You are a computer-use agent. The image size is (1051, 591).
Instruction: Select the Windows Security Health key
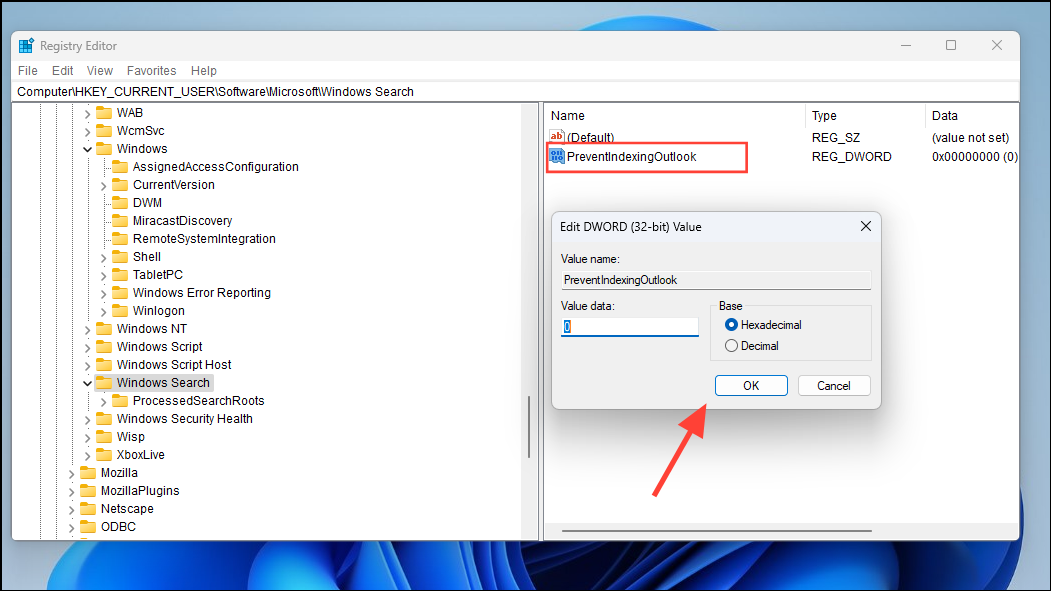coord(184,419)
